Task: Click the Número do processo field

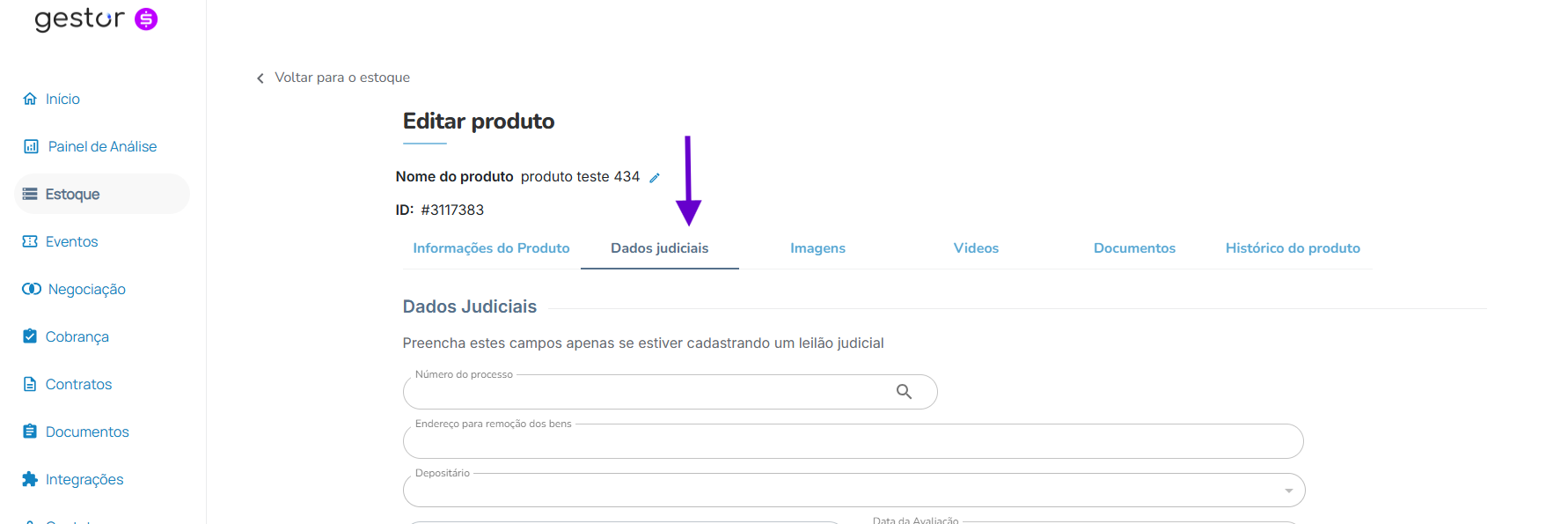Action: pyautogui.click(x=670, y=392)
